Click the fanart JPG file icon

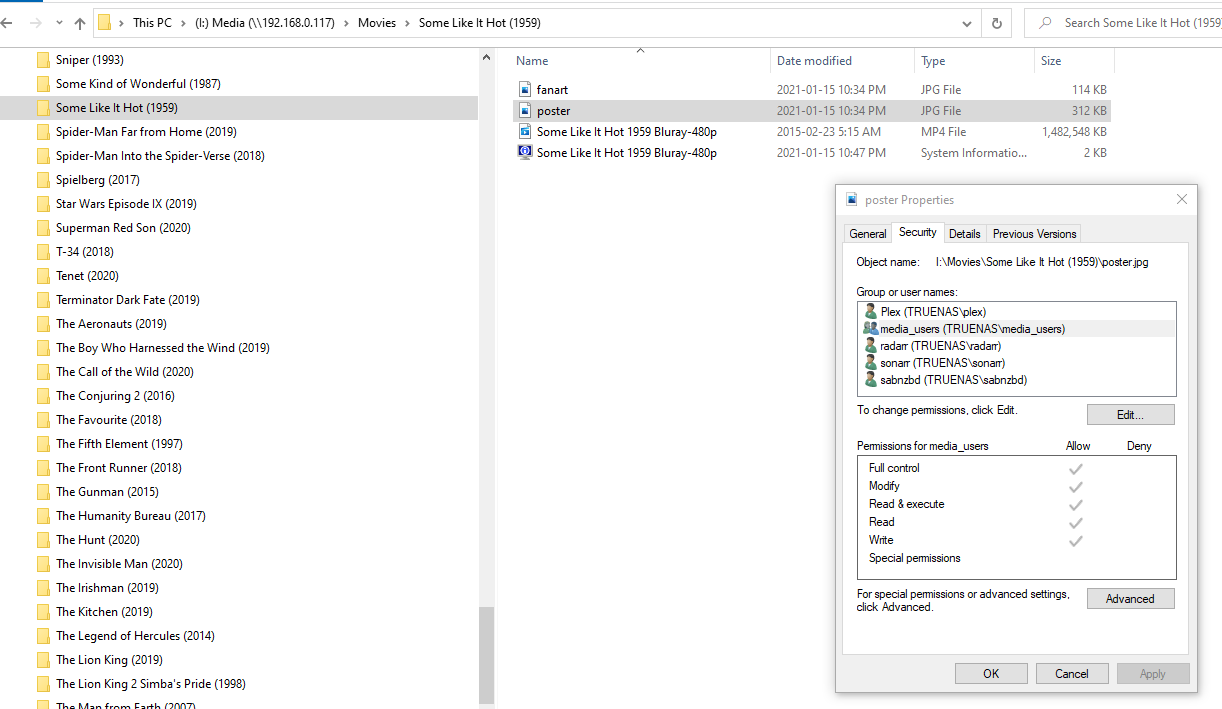pyautogui.click(x=525, y=89)
